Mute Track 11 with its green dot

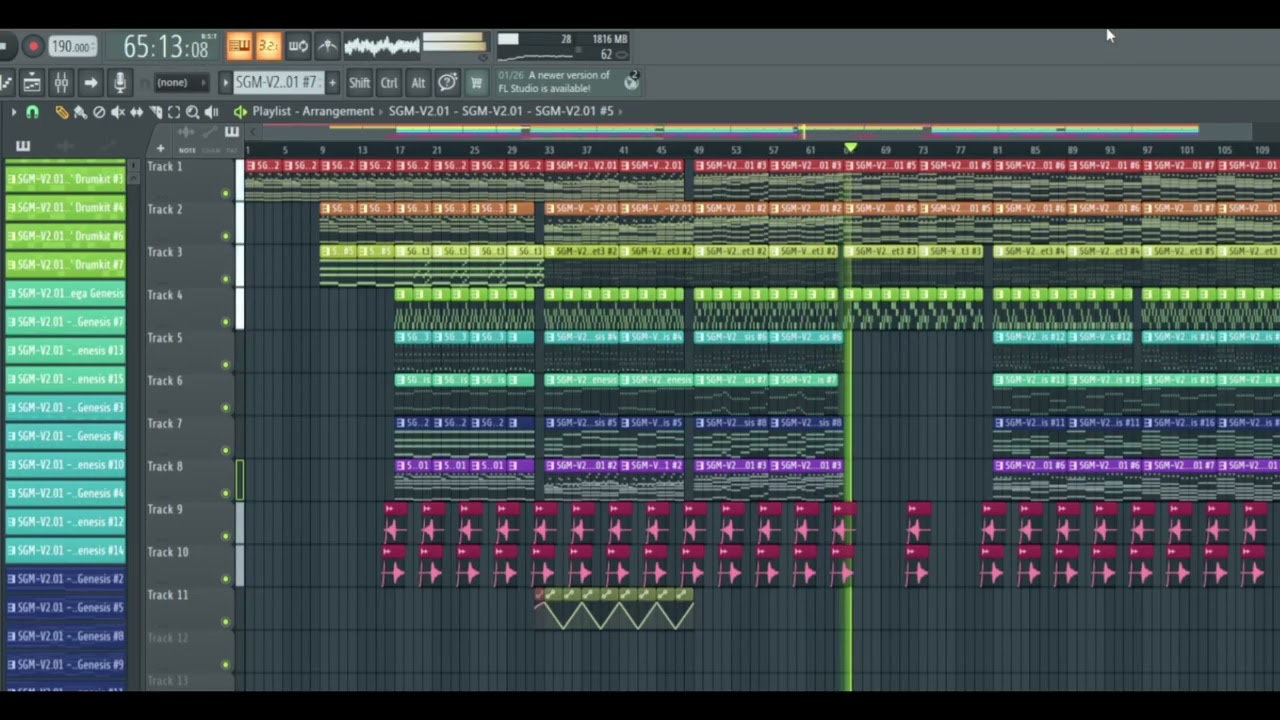pos(225,623)
